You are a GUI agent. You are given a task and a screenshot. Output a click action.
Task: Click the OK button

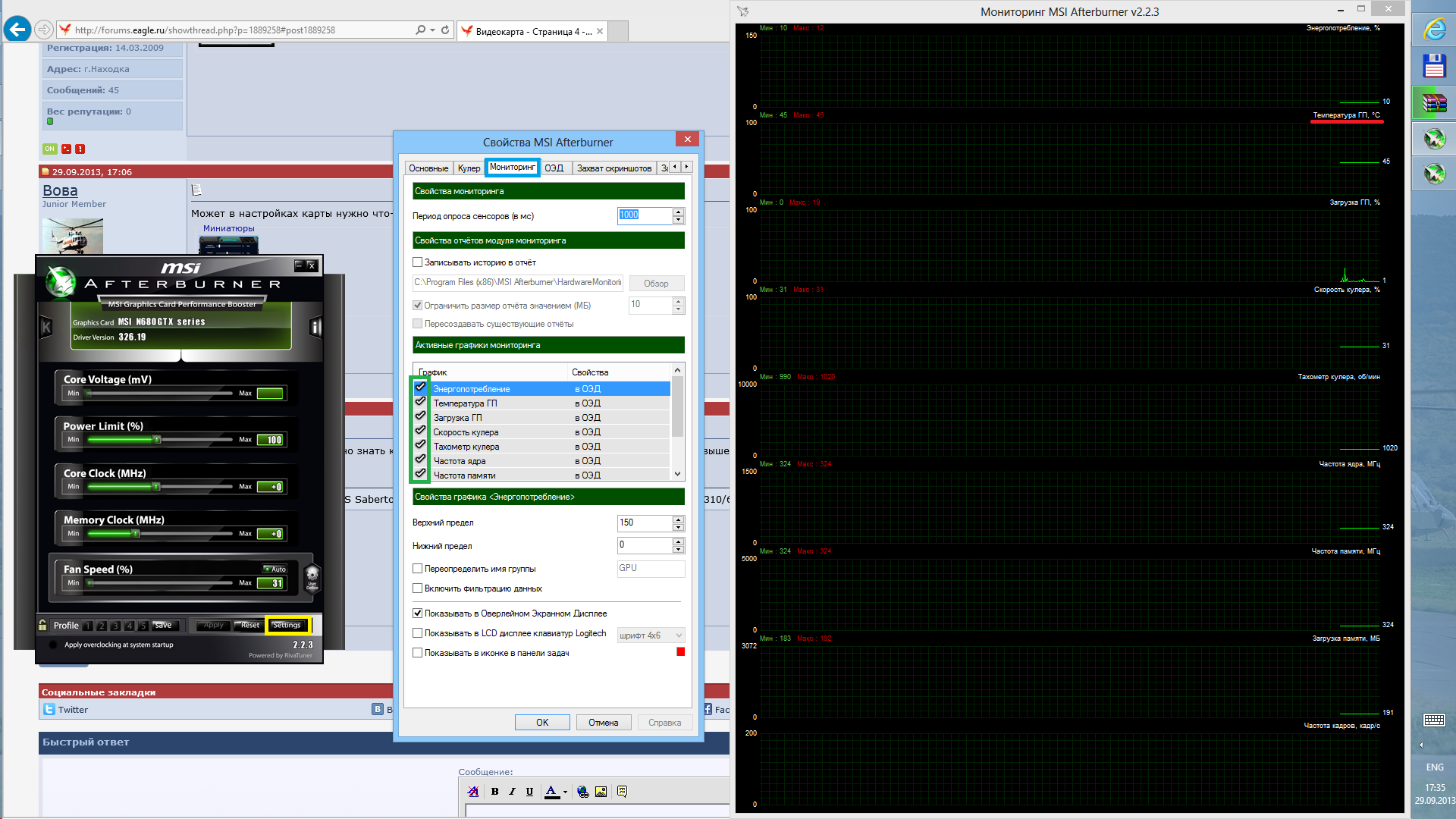point(542,723)
